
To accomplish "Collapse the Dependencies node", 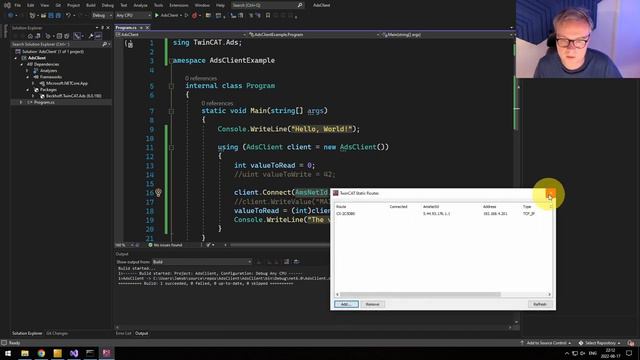I will 22,64.
